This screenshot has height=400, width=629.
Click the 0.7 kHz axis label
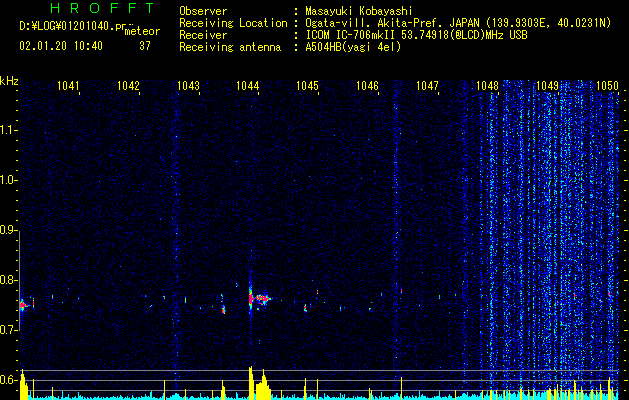8,330
